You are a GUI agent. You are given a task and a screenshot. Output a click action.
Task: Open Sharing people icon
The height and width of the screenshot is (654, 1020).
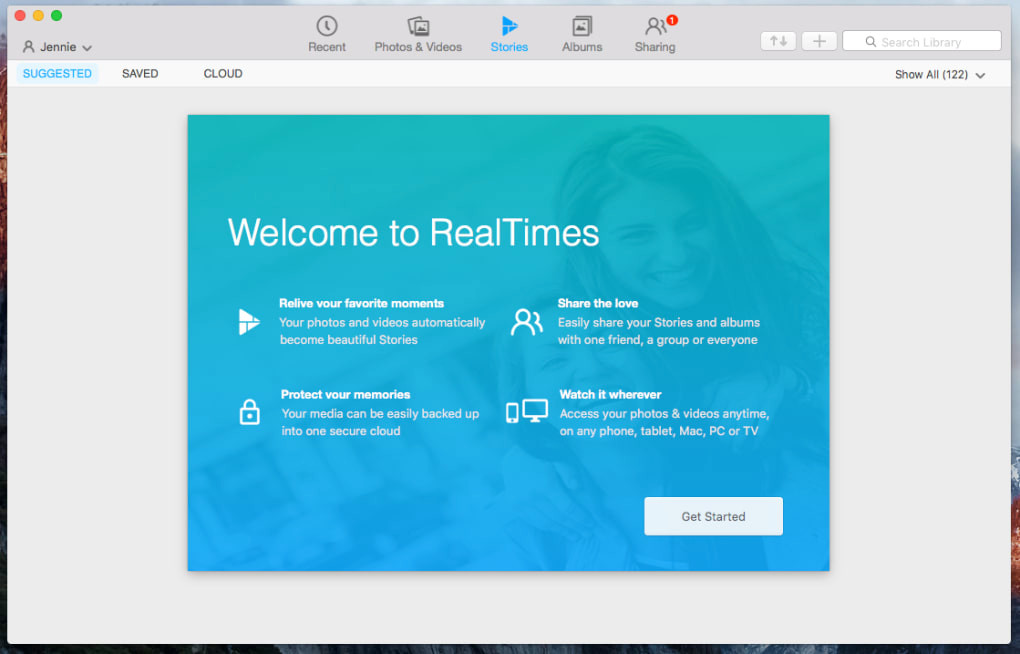coord(656,26)
